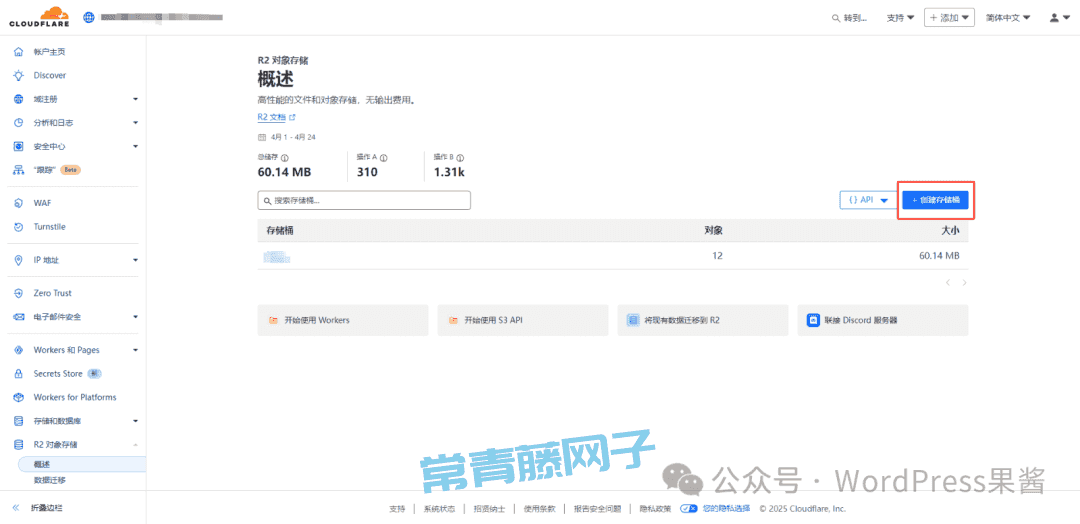Viewport: 1080px width, 524px height.
Task: Expand the Workers 和 Pages arrow
Action: click(135, 350)
